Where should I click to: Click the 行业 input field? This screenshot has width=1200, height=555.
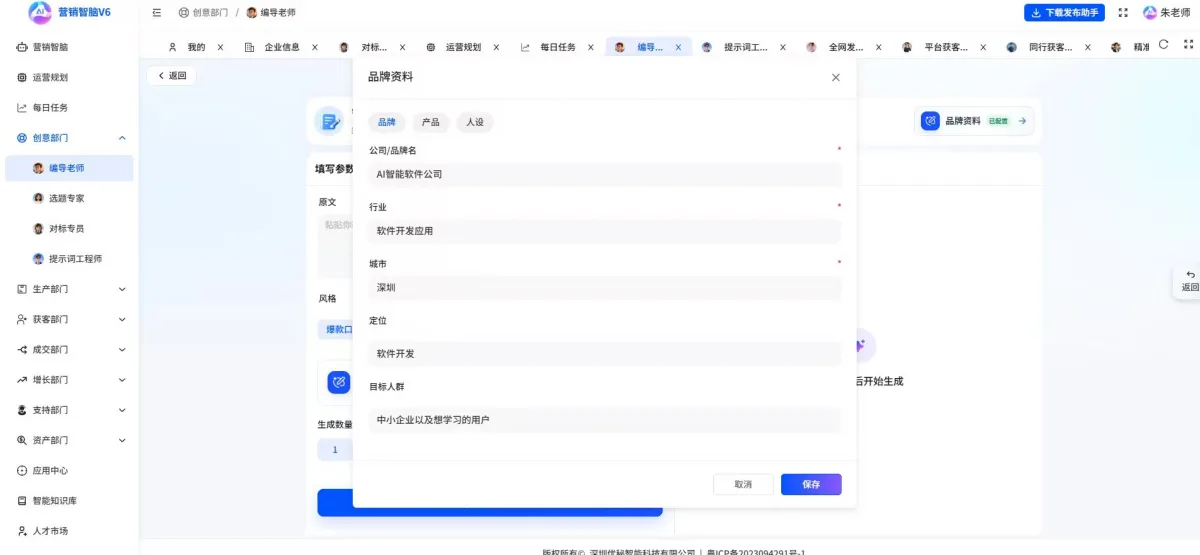pyautogui.click(x=605, y=231)
